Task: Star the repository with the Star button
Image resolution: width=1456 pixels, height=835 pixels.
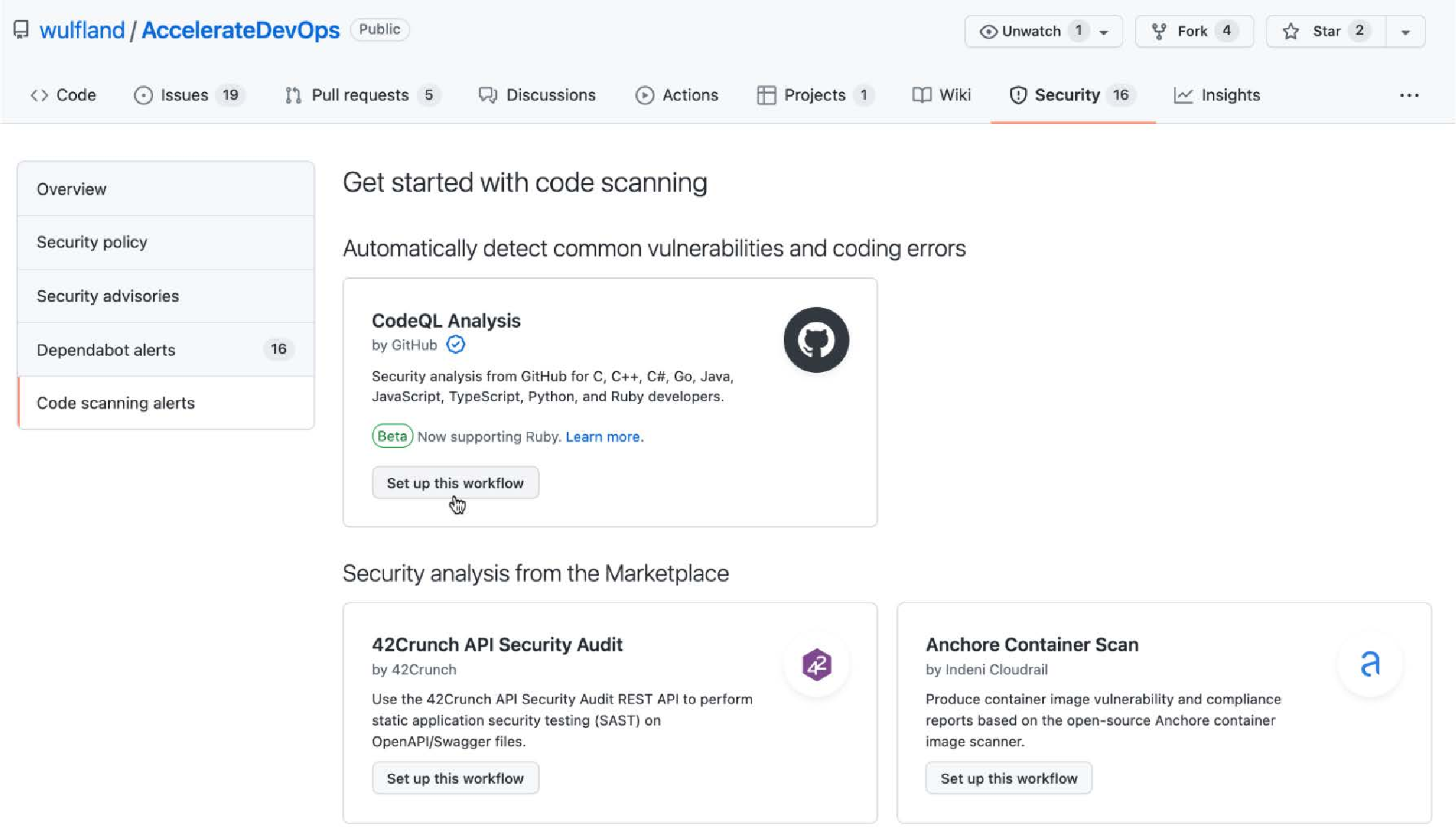Action: [x=1326, y=31]
